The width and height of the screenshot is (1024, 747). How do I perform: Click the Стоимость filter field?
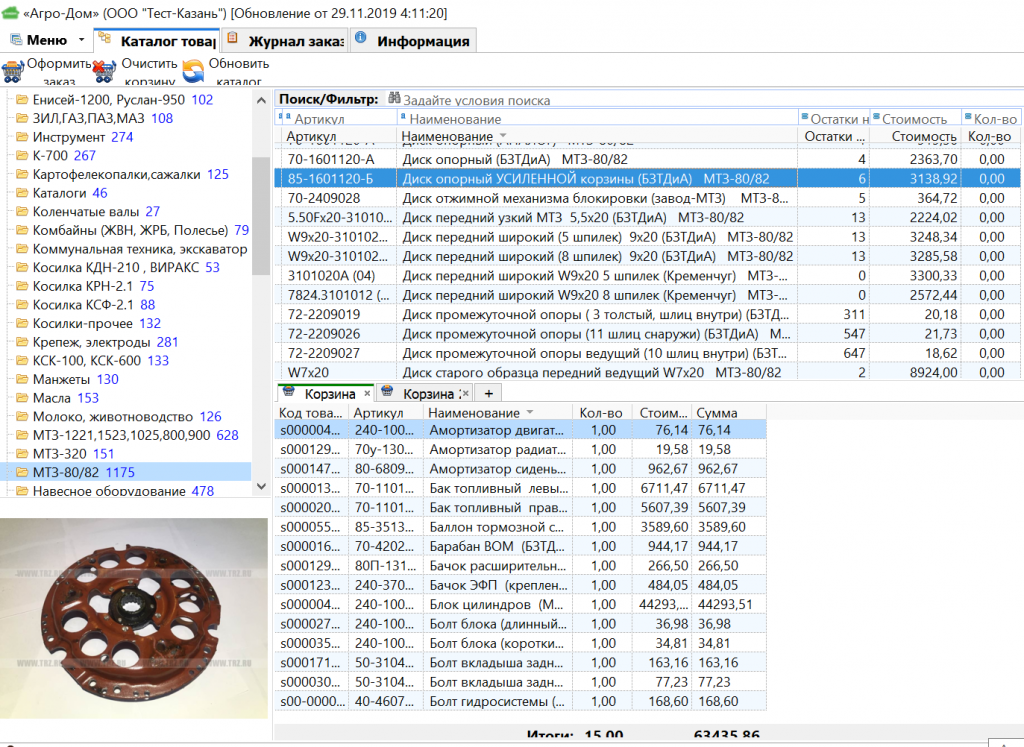click(916, 119)
